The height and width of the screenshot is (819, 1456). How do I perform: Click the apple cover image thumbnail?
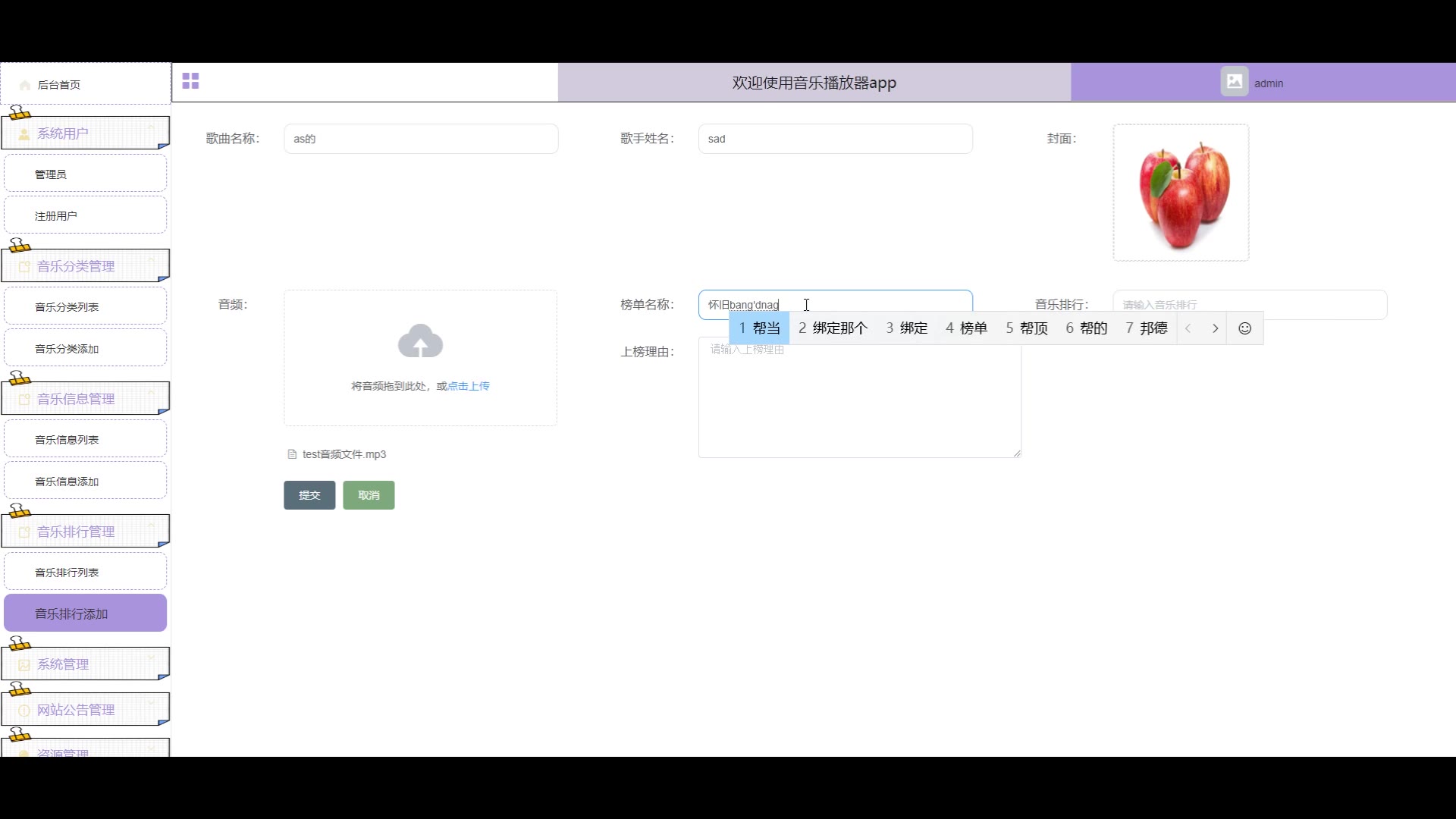[x=1180, y=193]
